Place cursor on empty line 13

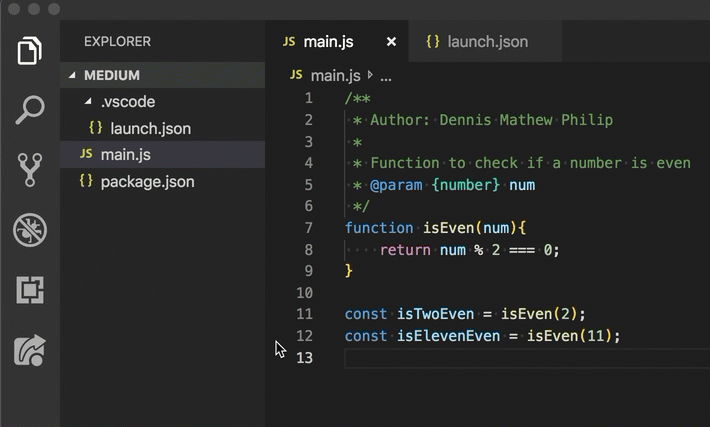[527, 358]
